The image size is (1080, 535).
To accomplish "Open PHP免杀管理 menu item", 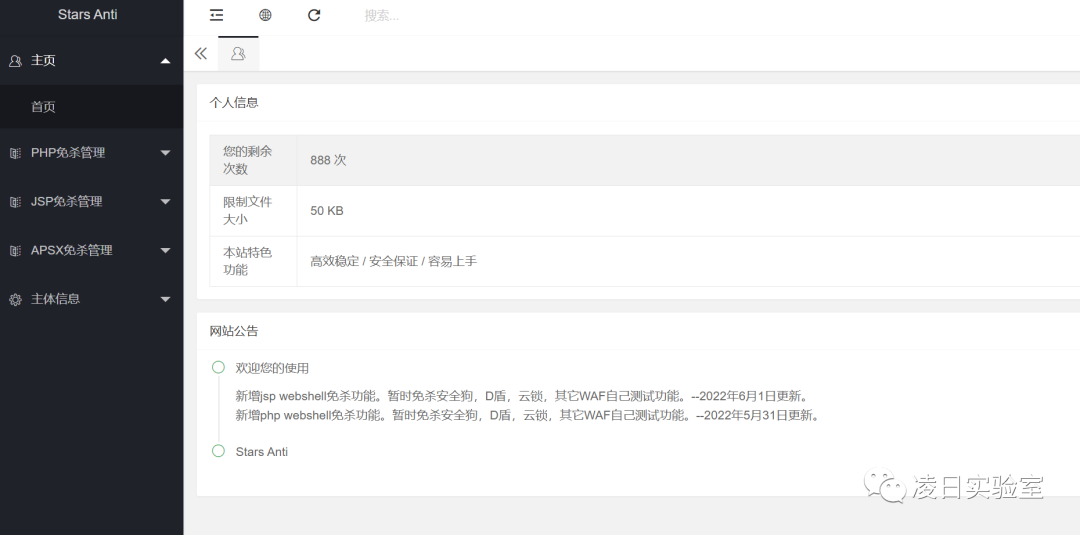I will click(x=92, y=153).
